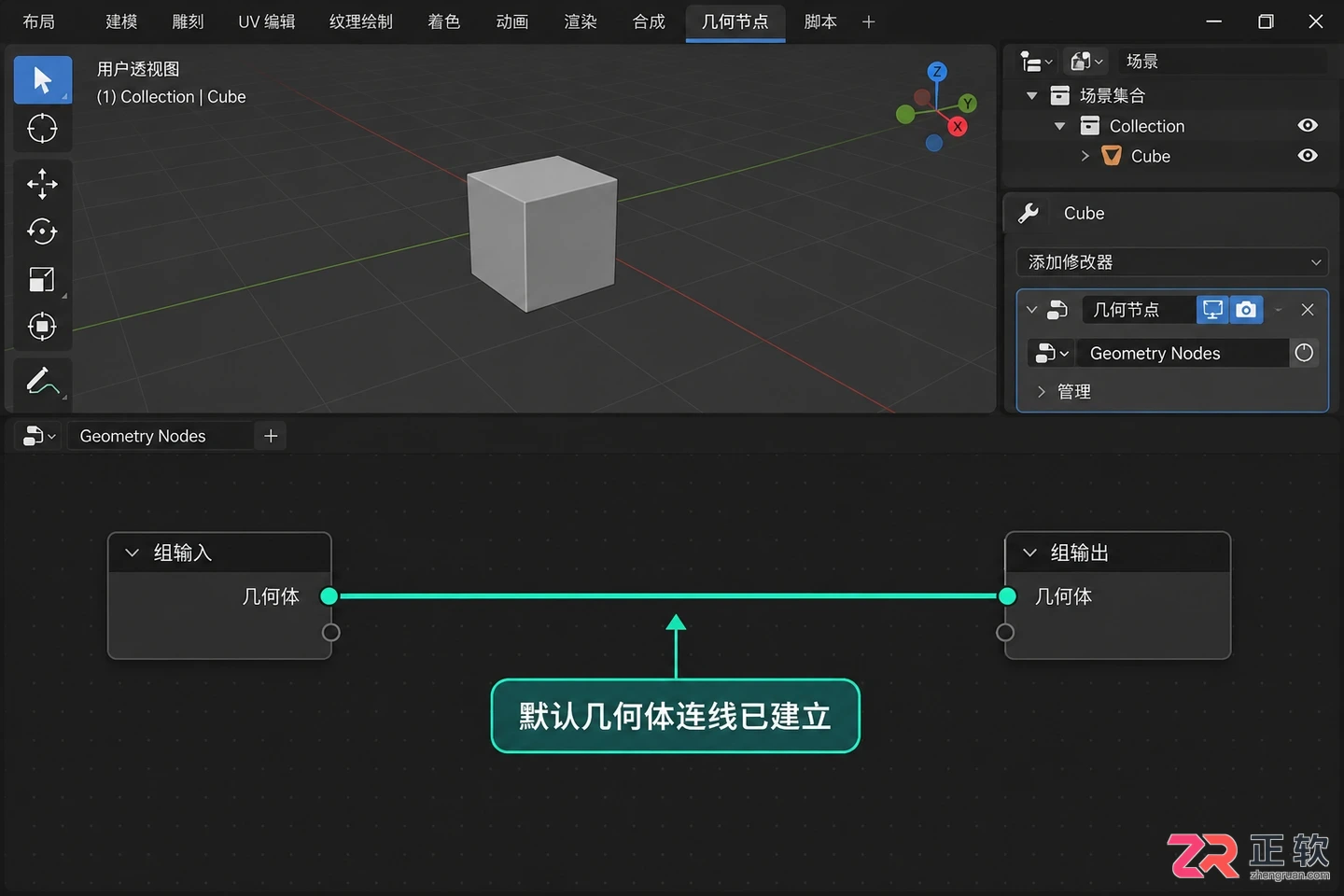Click the X axis on navigation gizmo

[x=958, y=127]
